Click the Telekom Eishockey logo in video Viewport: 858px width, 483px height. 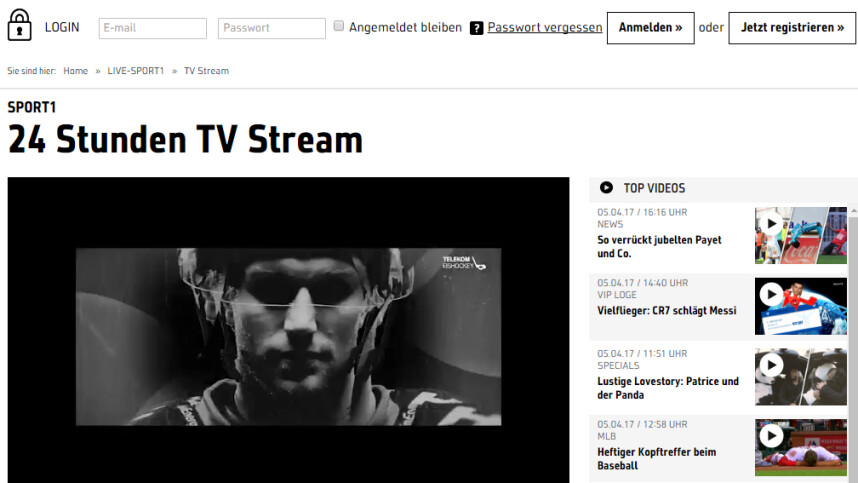click(463, 263)
